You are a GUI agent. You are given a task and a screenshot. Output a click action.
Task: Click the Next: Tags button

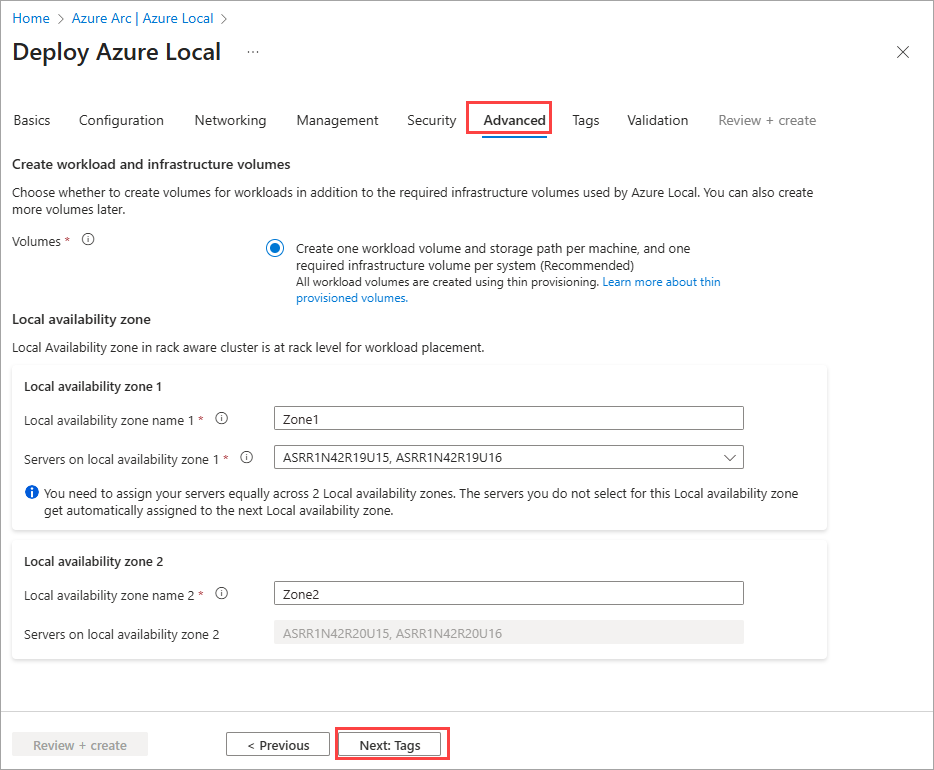tap(390, 745)
